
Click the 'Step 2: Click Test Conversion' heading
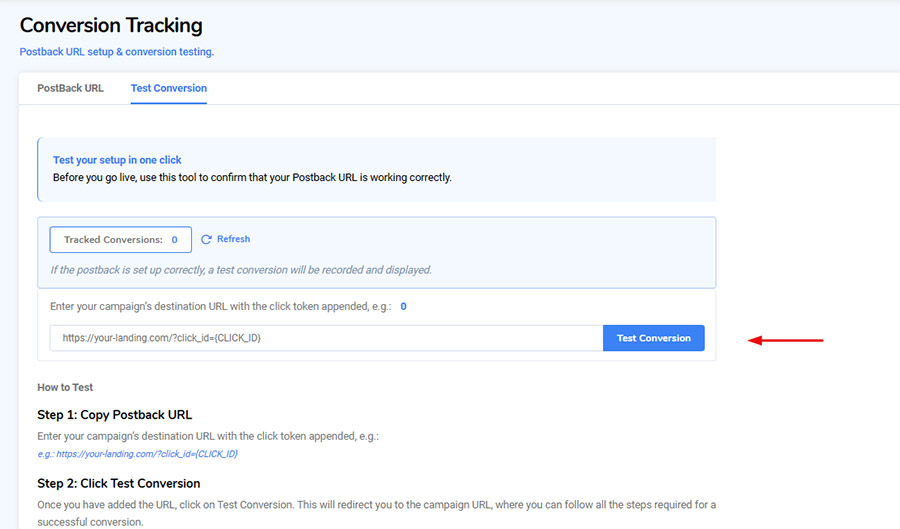(x=118, y=484)
